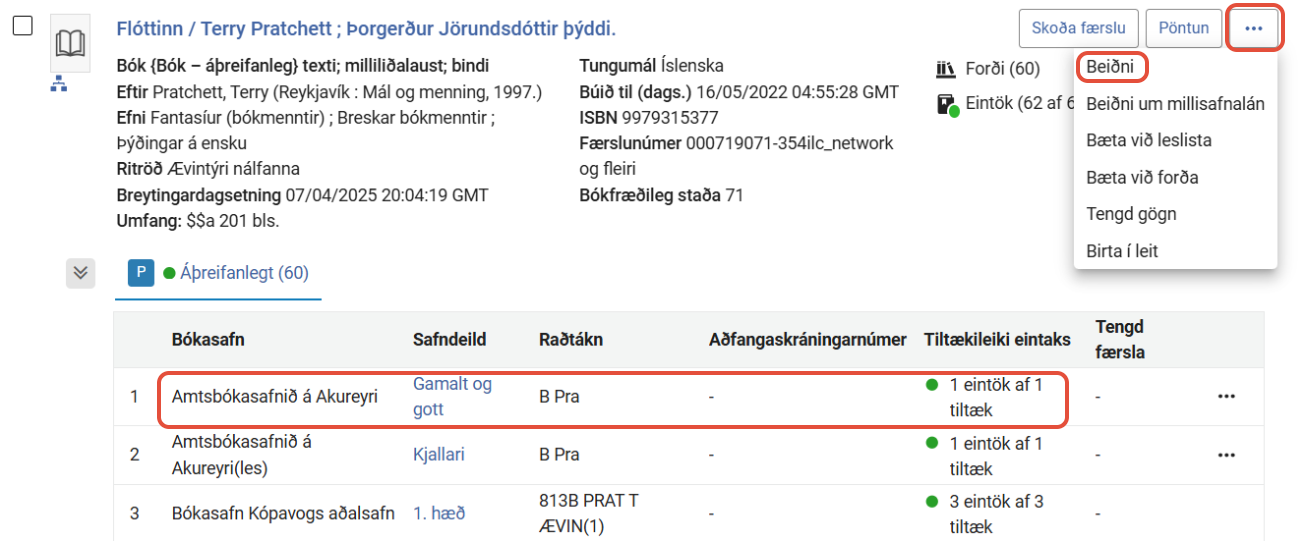Open row 1 three-dot actions menu
The image size is (1305, 541).
pyautogui.click(x=1226, y=397)
